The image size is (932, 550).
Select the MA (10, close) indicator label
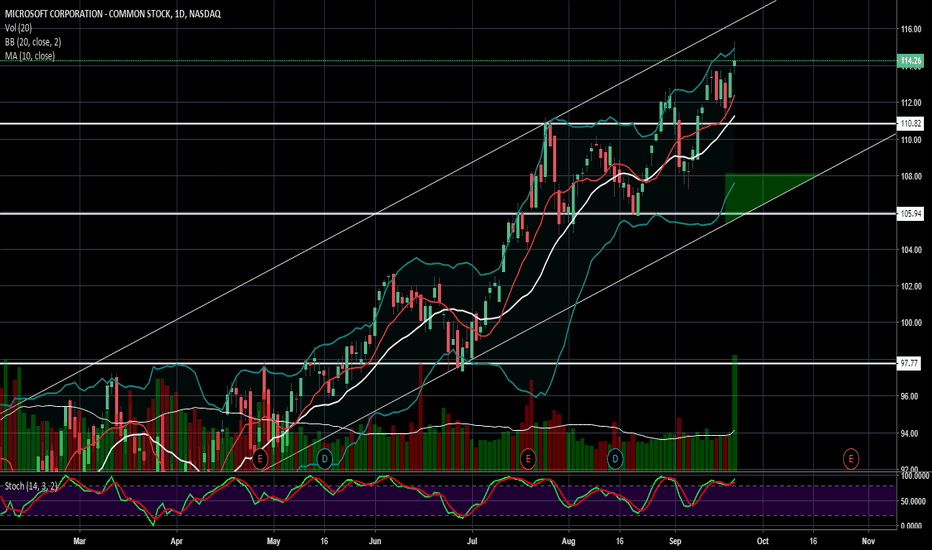pos(30,56)
